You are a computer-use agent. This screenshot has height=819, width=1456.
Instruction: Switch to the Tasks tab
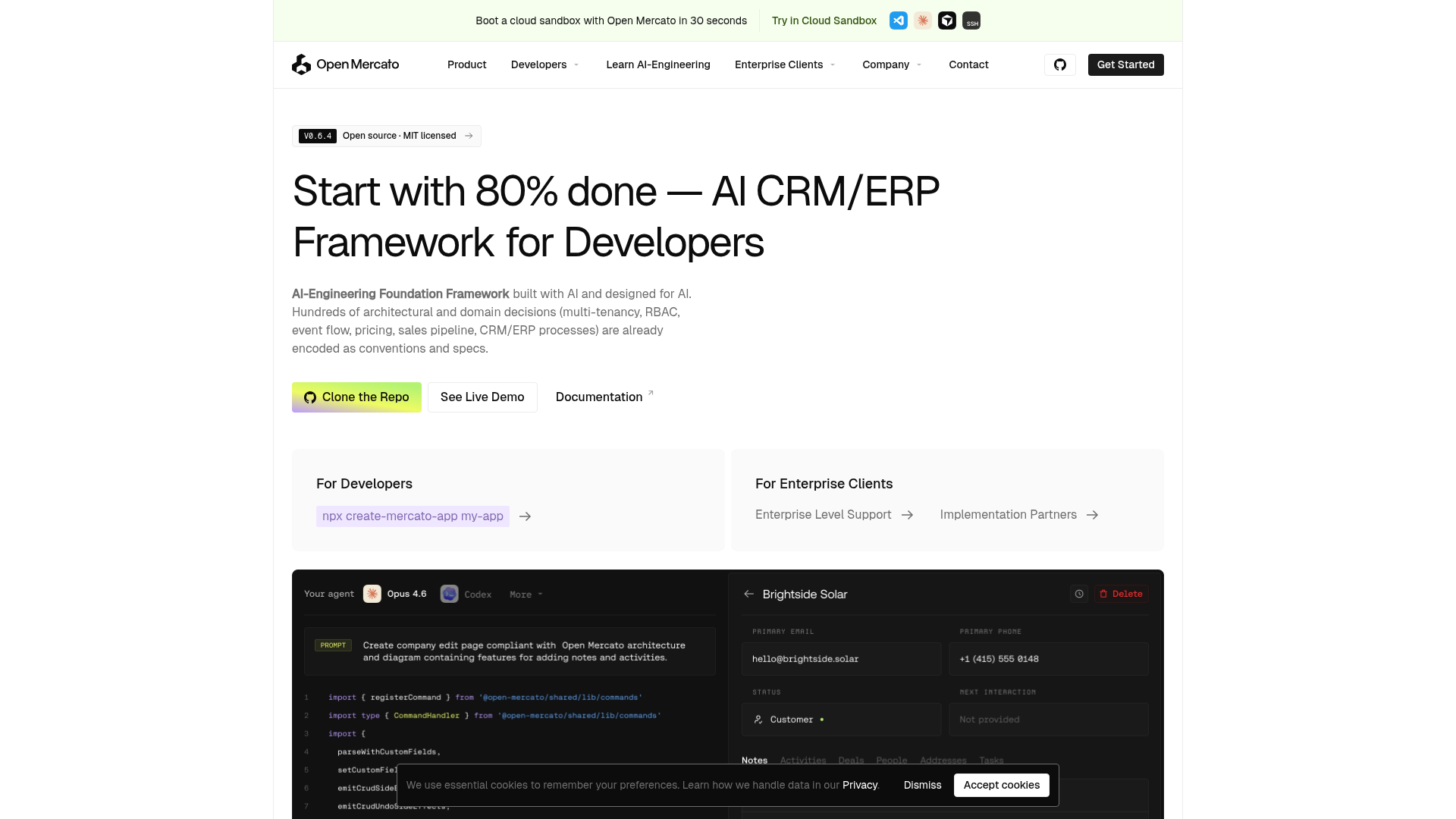(991, 760)
